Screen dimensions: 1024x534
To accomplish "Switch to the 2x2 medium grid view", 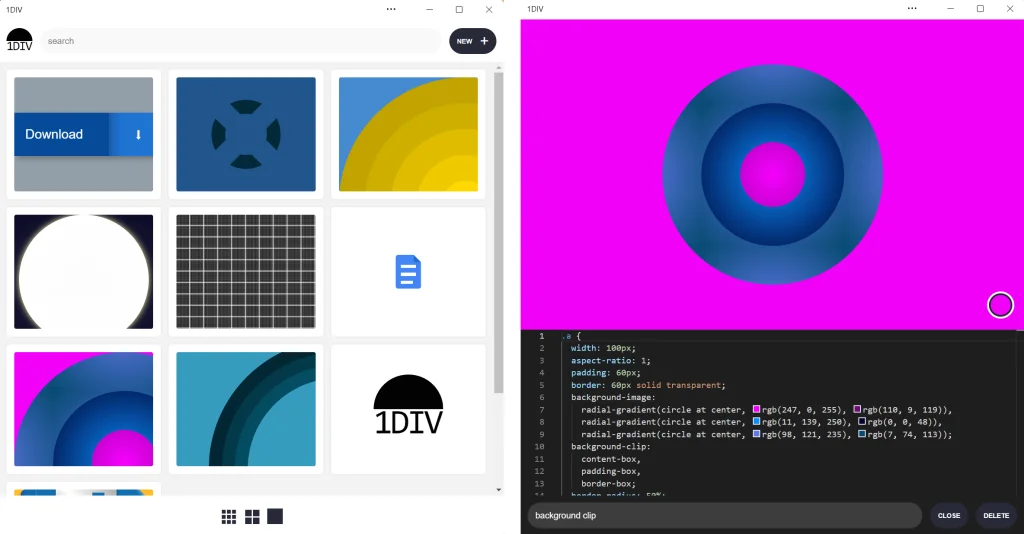I will coord(252,516).
